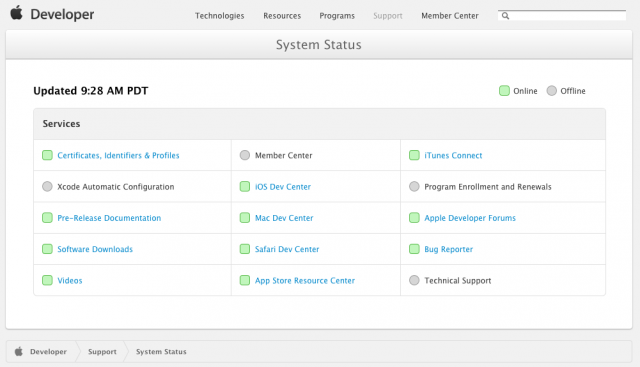Image resolution: width=640 pixels, height=367 pixels.
Task: Click green status icon beside Videos
Action: click(x=47, y=280)
